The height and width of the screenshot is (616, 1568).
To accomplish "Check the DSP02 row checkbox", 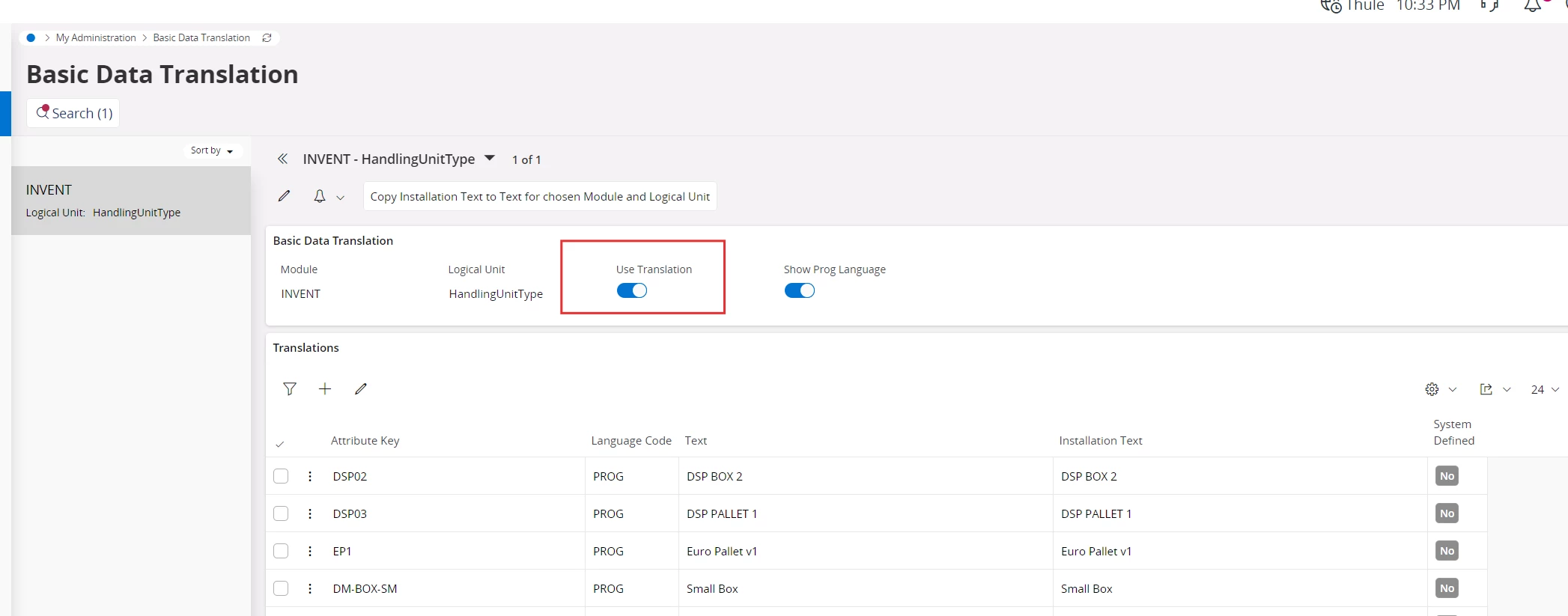I will tap(281, 476).
